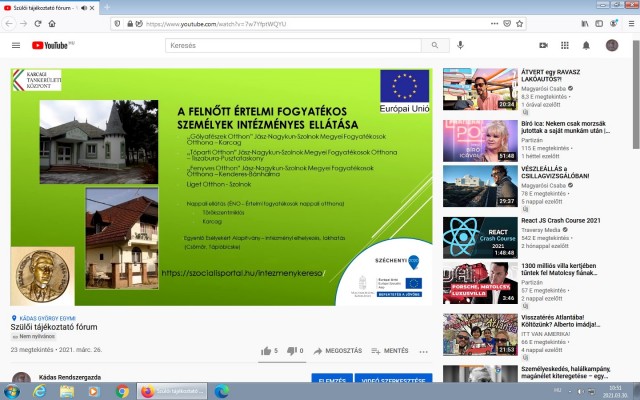Click the 23 megtekintés view count text
The width and height of the screenshot is (640, 400).
point(32,350)
